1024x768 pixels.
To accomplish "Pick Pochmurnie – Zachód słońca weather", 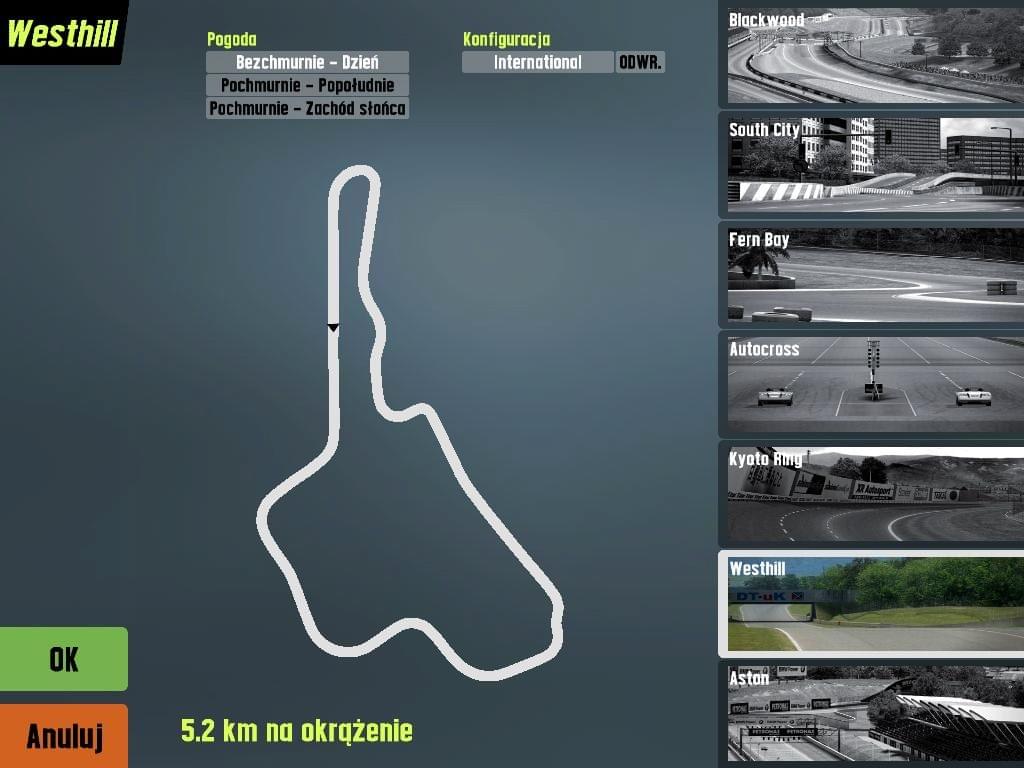I will coord(307,108).
